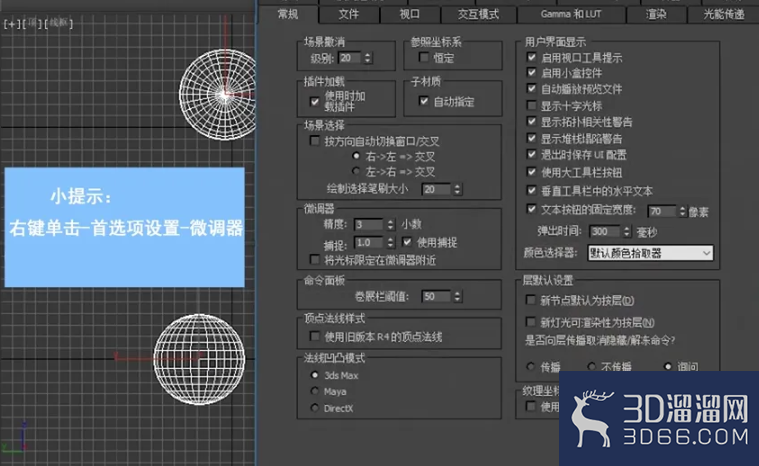759x466 pixels.
Task: Toggle 自动播放预览文件 checkbox
Action: (x=531, y=89)
